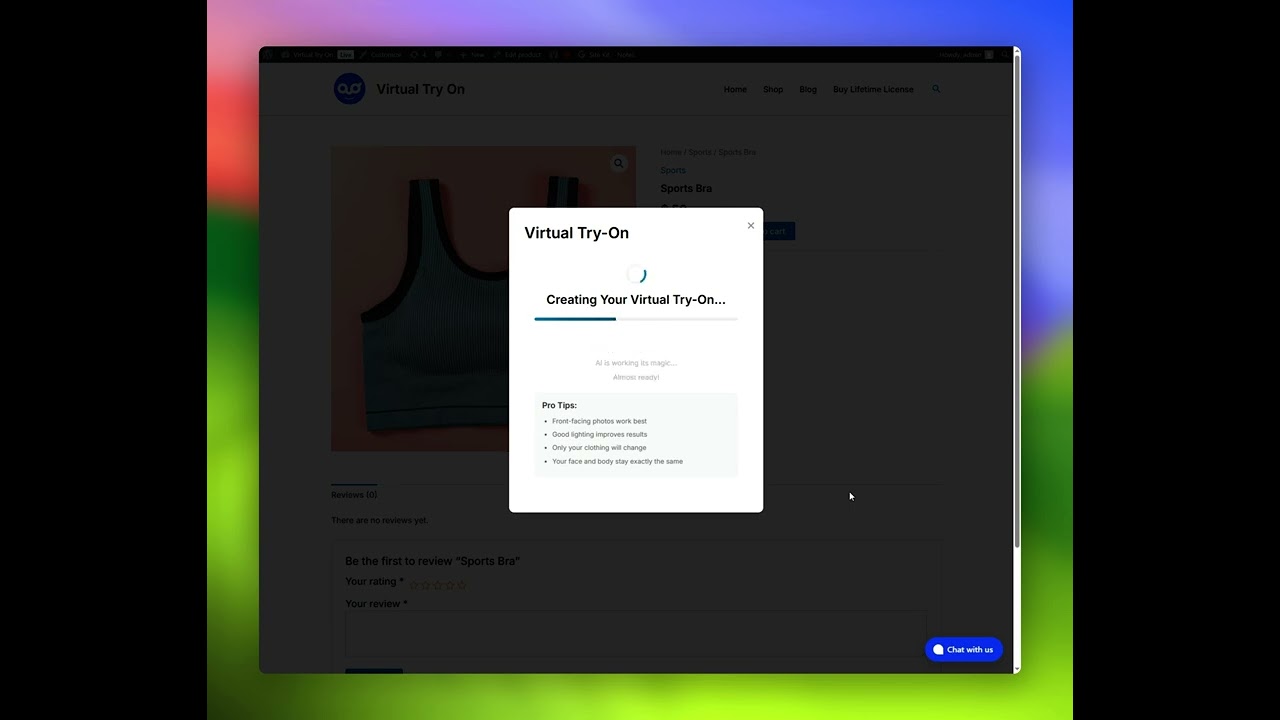The width and height of the screenshot is (1280, 720).
Task: Click the browser page vertical scrollbar
Action: 1016,300
